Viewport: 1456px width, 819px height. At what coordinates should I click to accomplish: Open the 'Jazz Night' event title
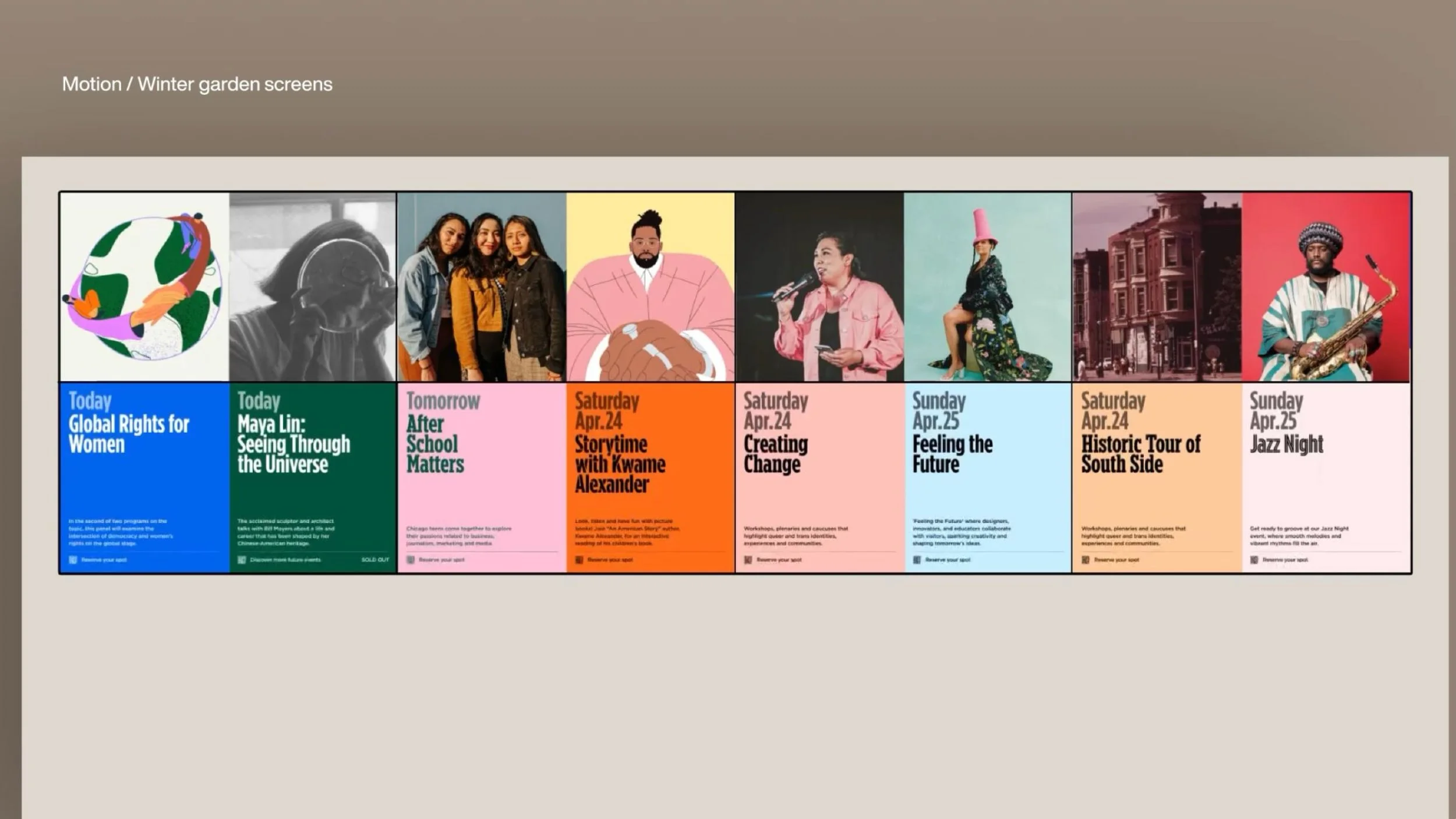coord(1287,444)
